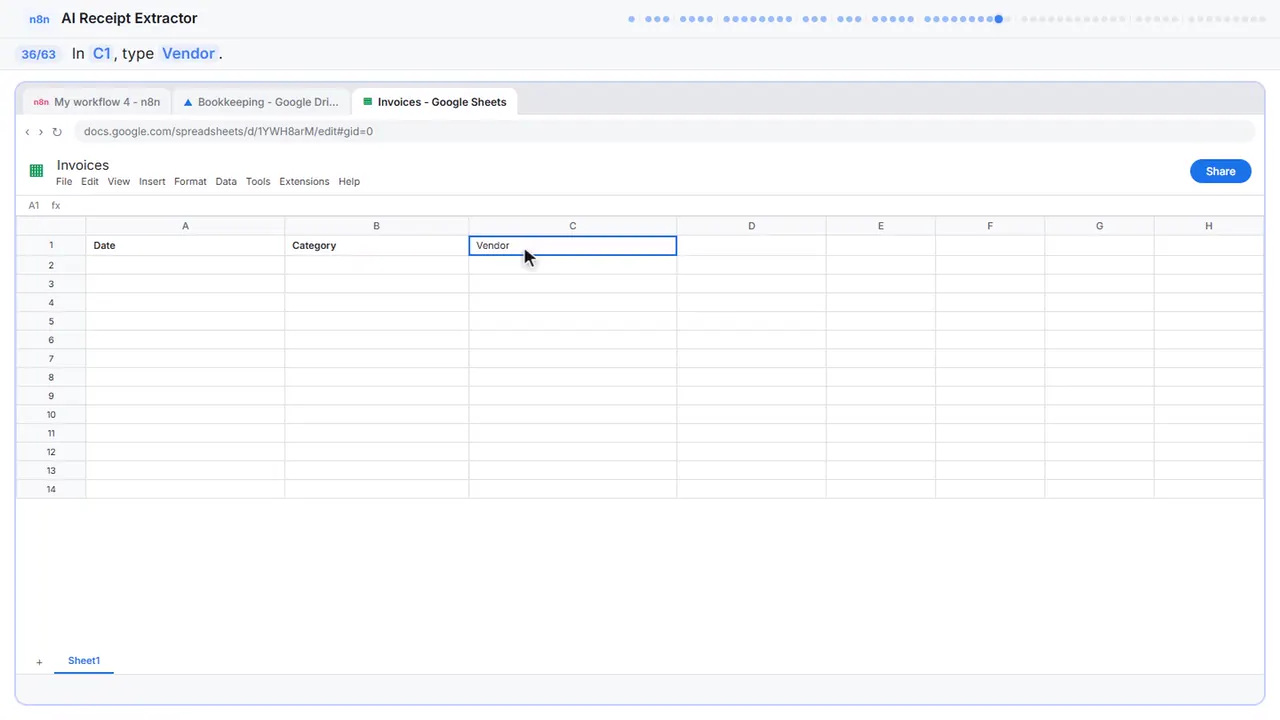The width and height of the screenshot is (1280, 720).
Task: Add a new sheet with the plus icon
Action: pyautogui.click(x=39, y=662)
